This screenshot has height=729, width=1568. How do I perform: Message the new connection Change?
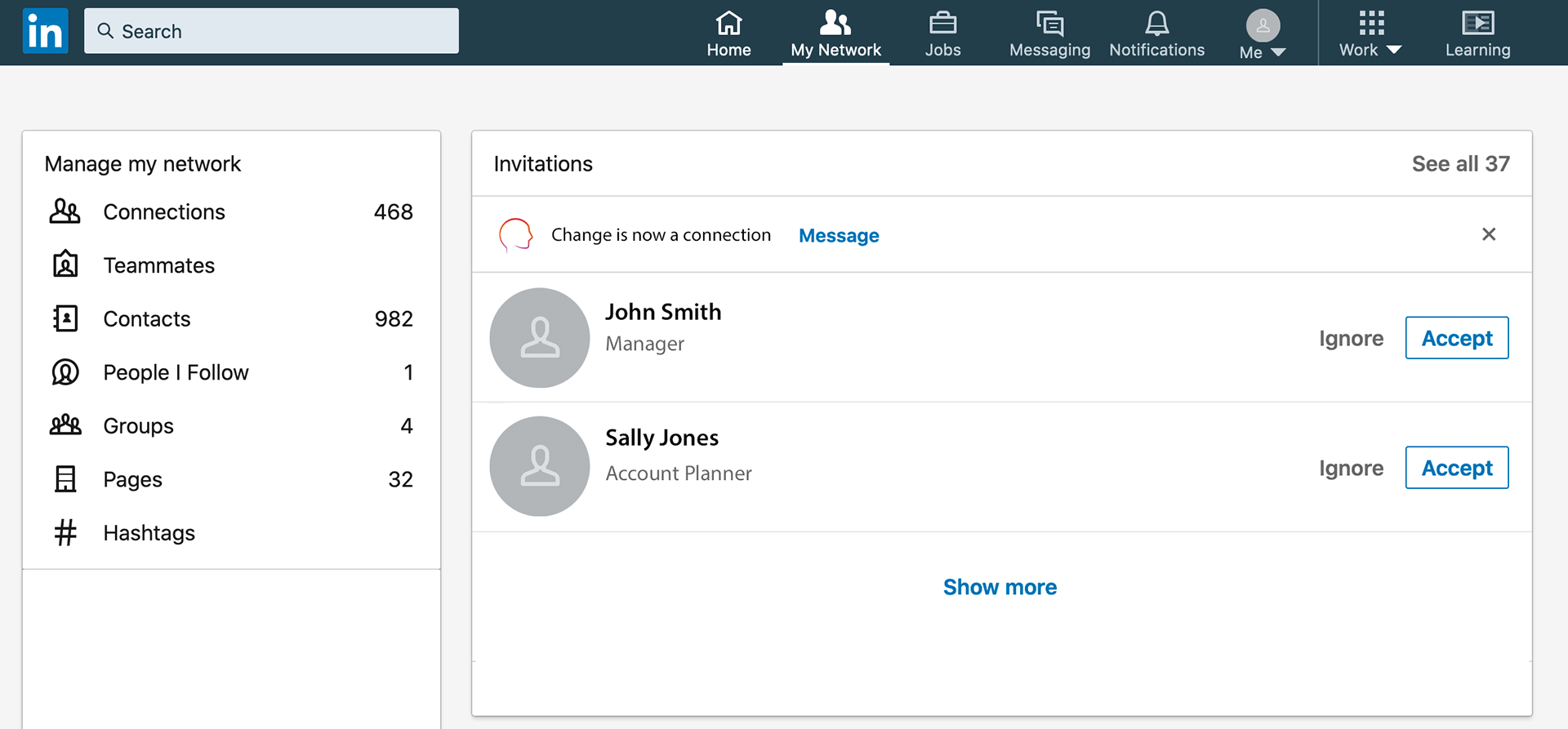point(839,236)
